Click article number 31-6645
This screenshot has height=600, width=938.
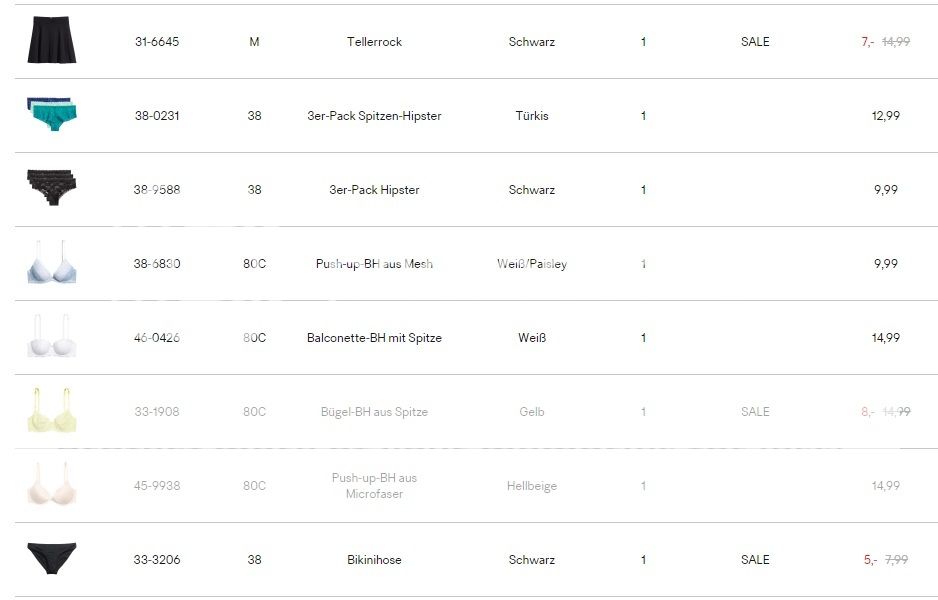pos(157,42)
